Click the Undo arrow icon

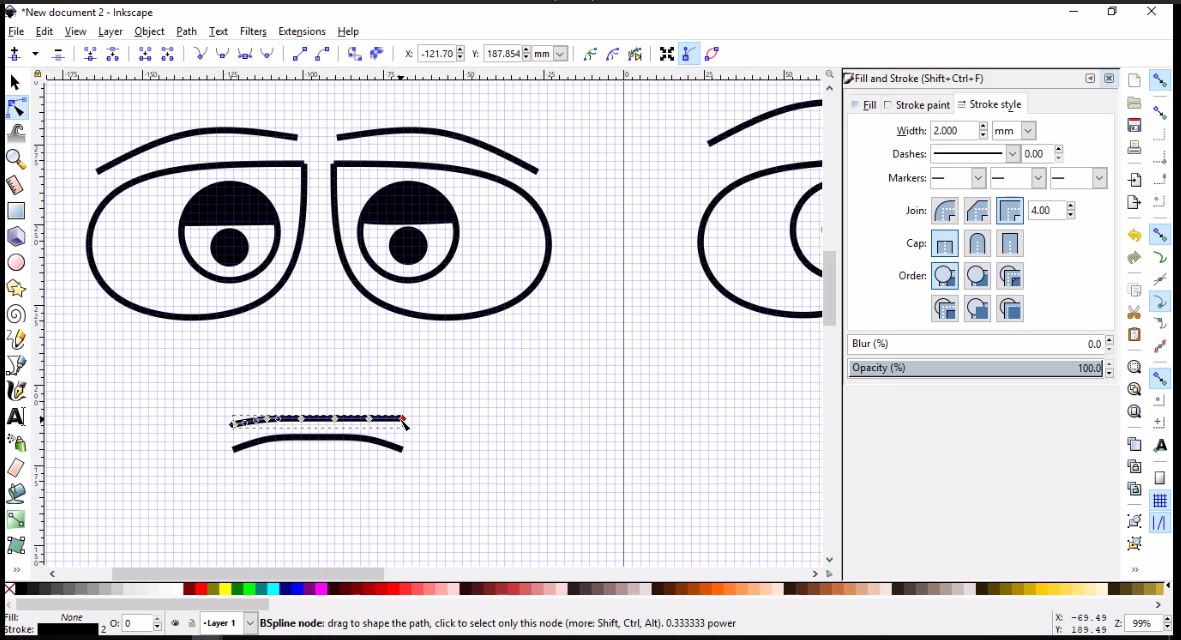1134,236
